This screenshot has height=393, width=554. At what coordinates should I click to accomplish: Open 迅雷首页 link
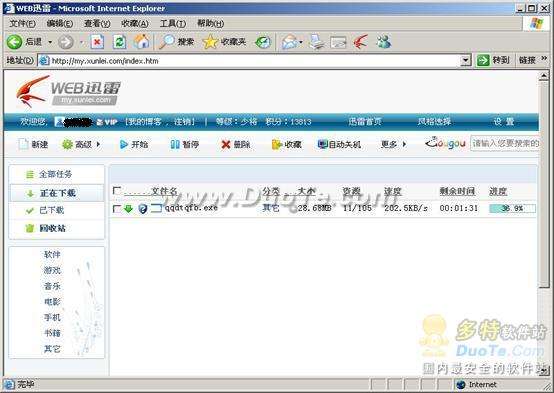point(365,122)
